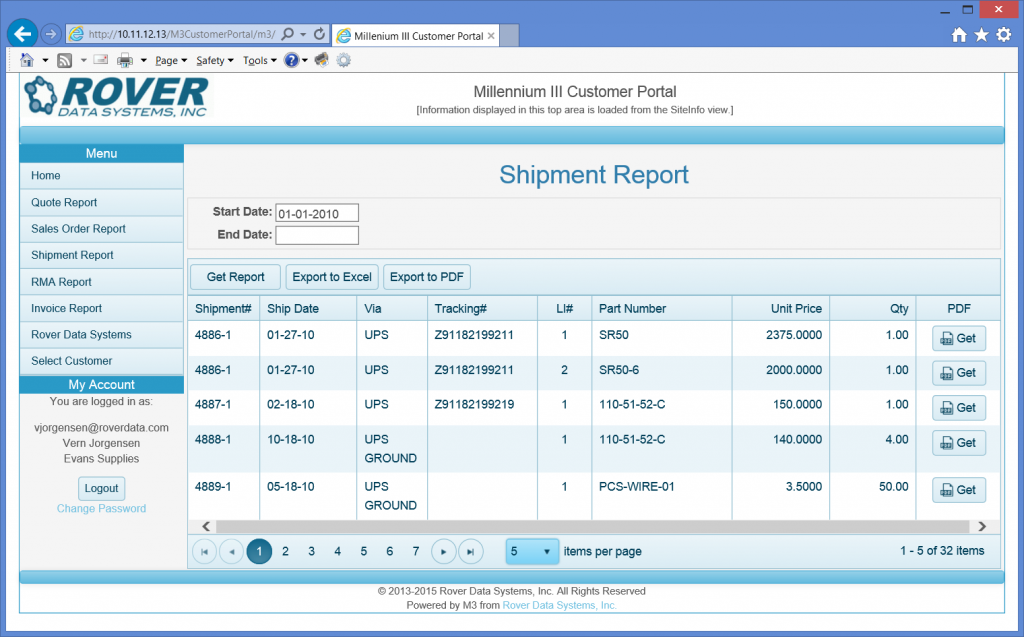Get PDF for SR50-6 shipment row

[959, 373]
